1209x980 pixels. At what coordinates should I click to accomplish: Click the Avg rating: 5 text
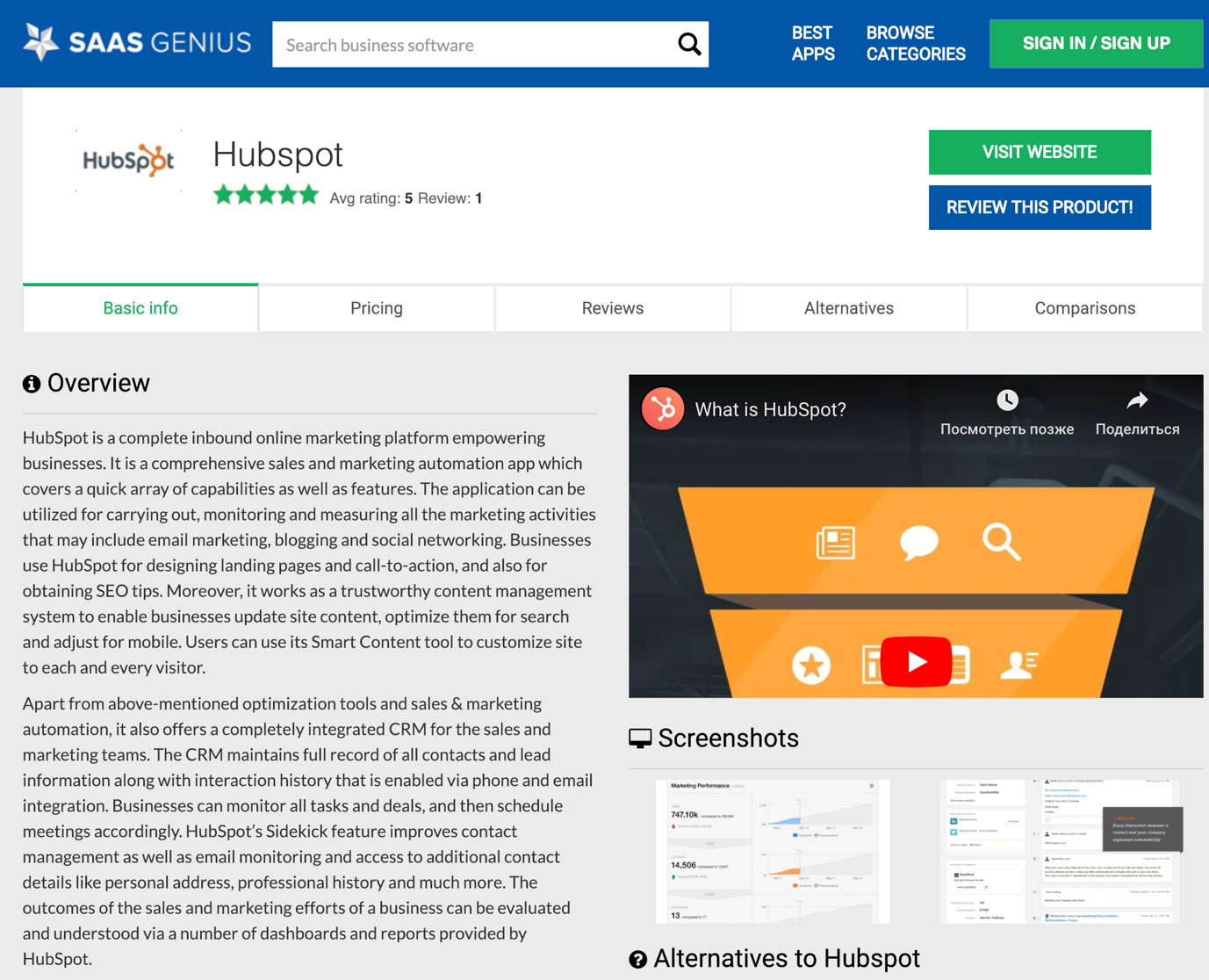(371, 198)
